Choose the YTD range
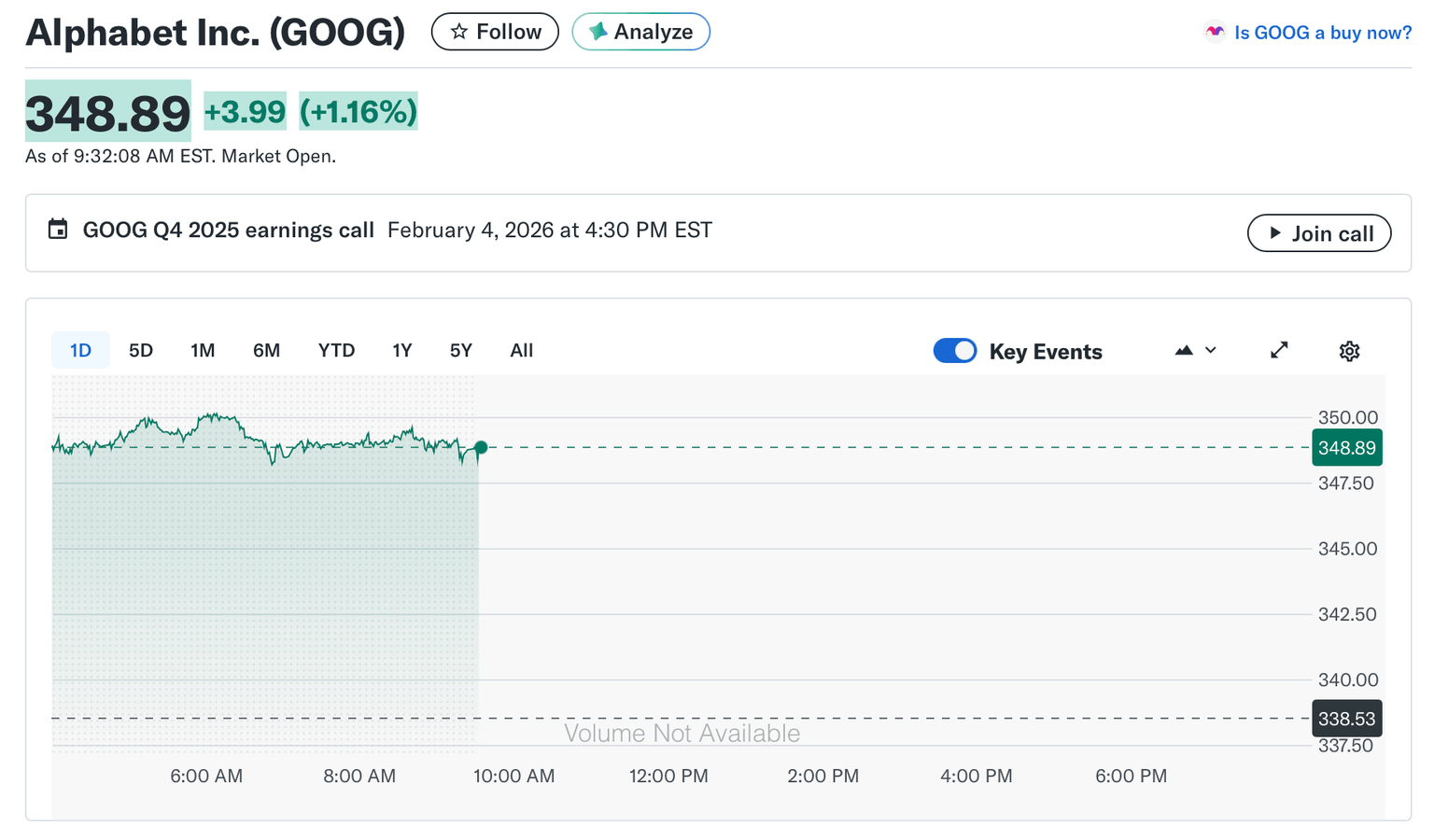 click(x=336, y=351)
